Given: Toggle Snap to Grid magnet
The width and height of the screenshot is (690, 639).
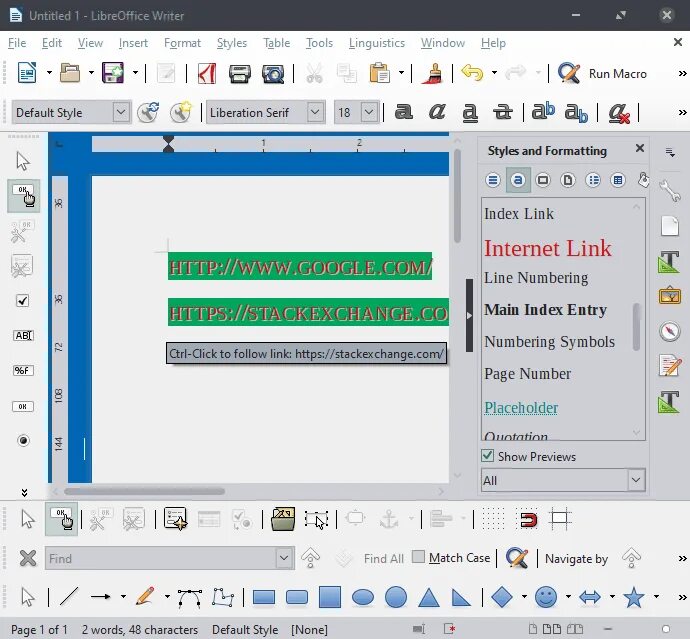Looking at the screenshot, I should click(x=526, y=519).
